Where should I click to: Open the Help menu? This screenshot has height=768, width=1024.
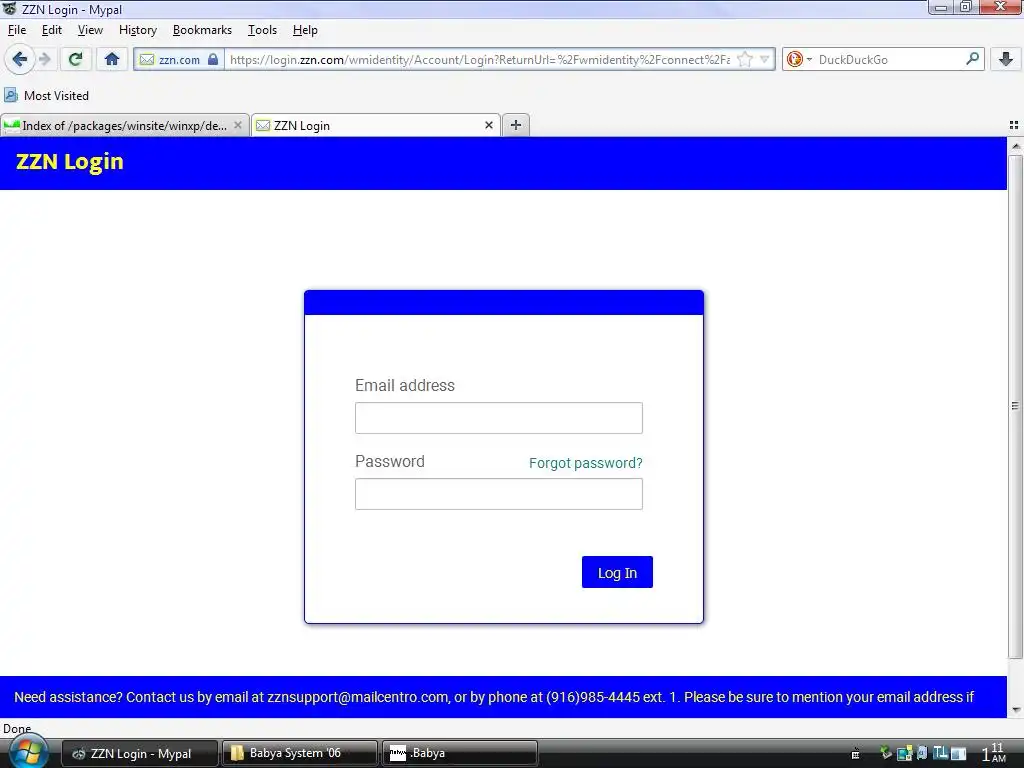305,30
